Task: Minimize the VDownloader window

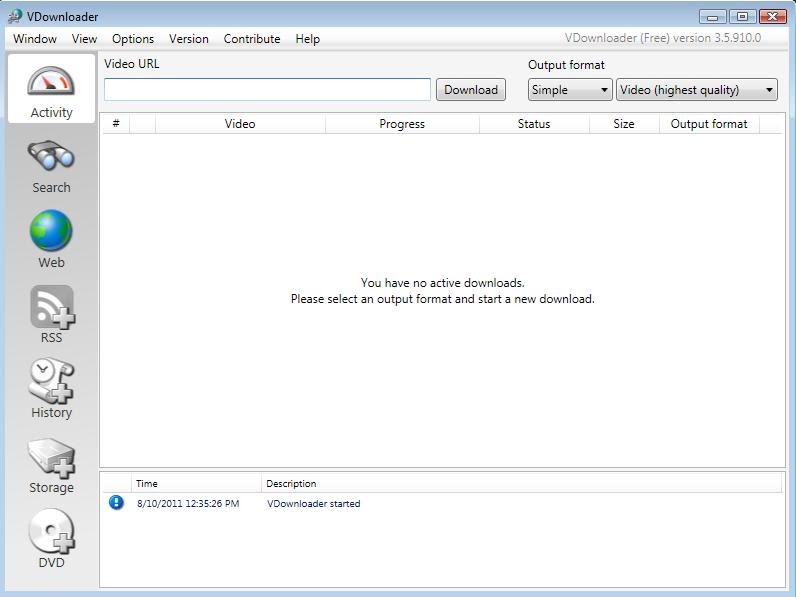Action: 712,17
